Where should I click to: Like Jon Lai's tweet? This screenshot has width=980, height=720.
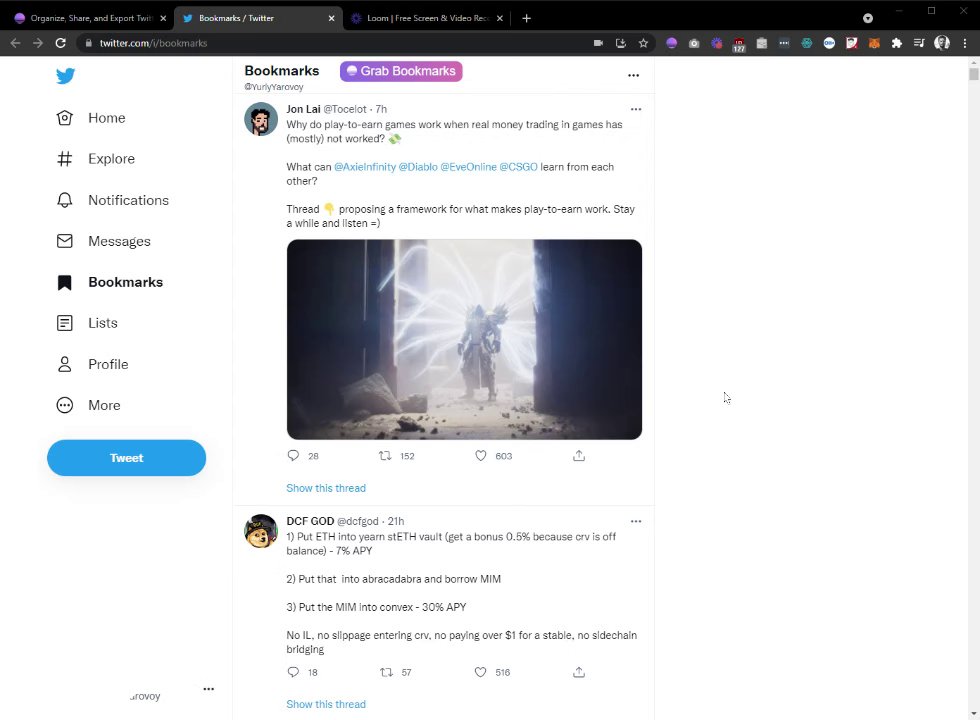coord(481,456)
